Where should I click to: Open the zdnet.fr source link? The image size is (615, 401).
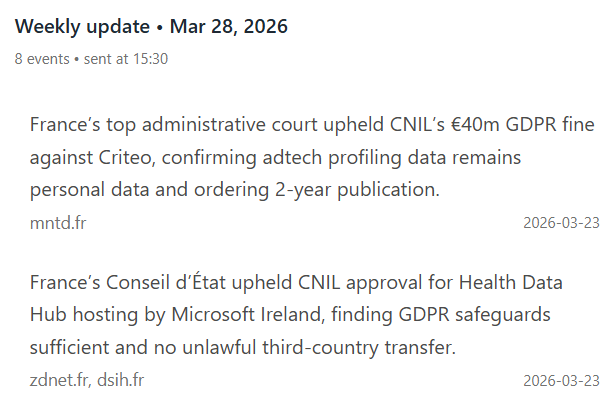click(x=60, y=381)
